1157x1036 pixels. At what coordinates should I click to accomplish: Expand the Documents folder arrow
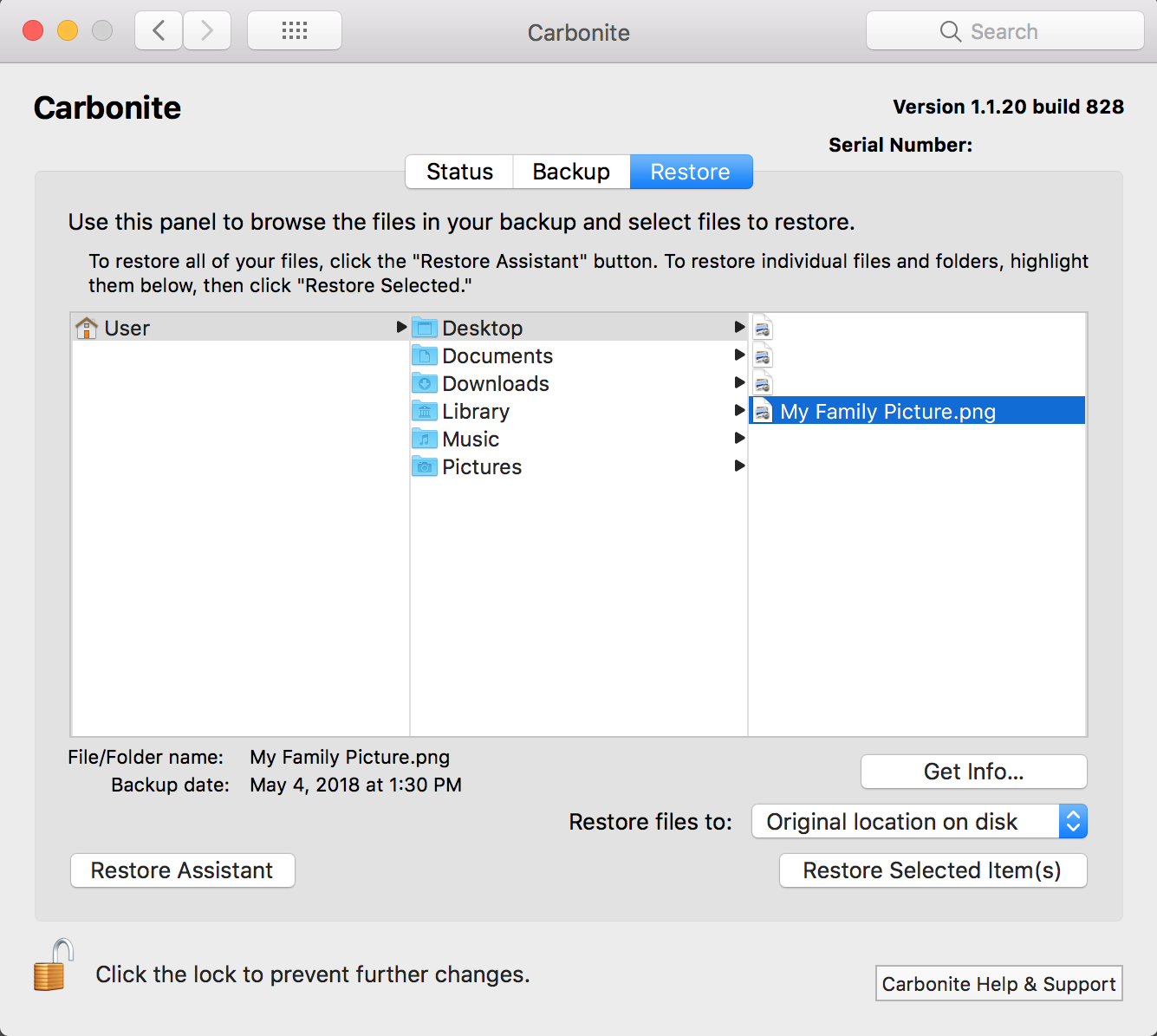(x=739, y=355)
